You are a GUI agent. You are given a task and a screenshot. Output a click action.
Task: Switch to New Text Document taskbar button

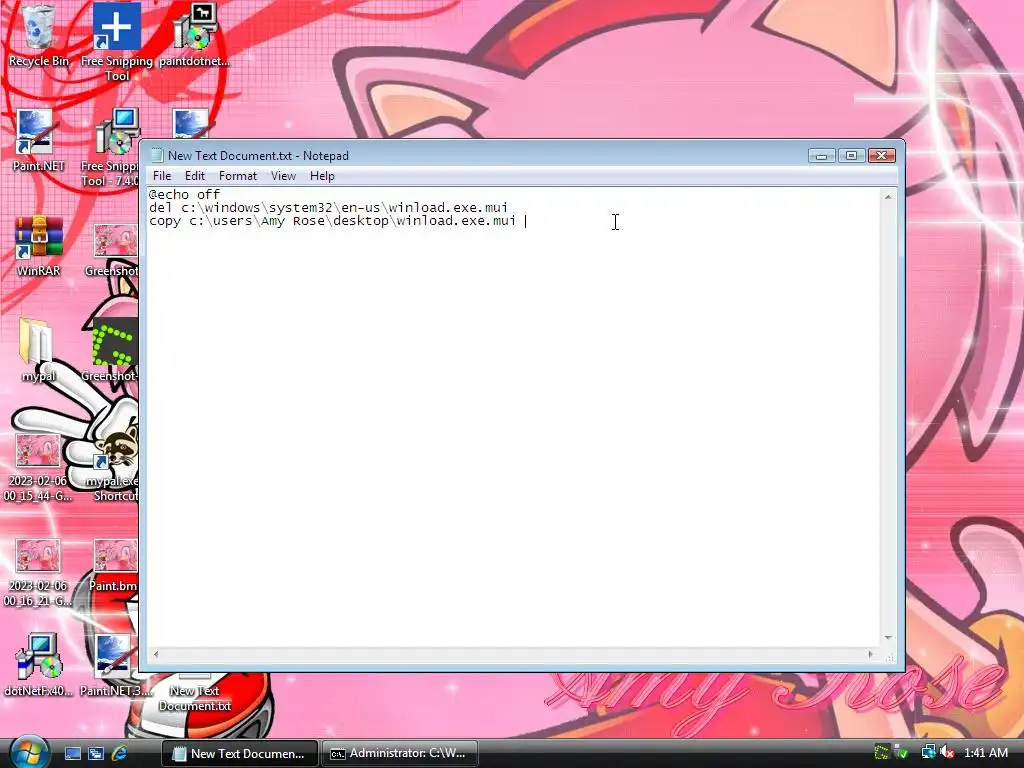[x=240, y=754]
